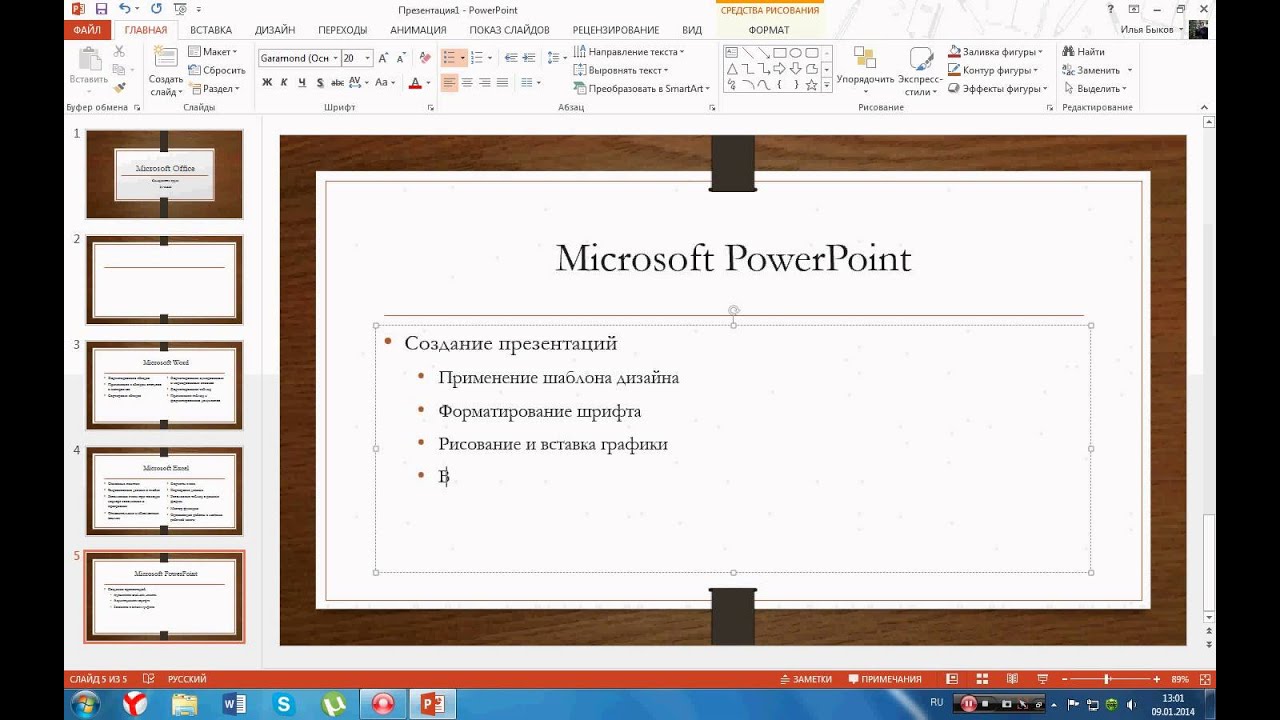
Task: Select slide 3 Microsoft Word thumbnail
Action: pyautogui.click(x=164, y=385)
